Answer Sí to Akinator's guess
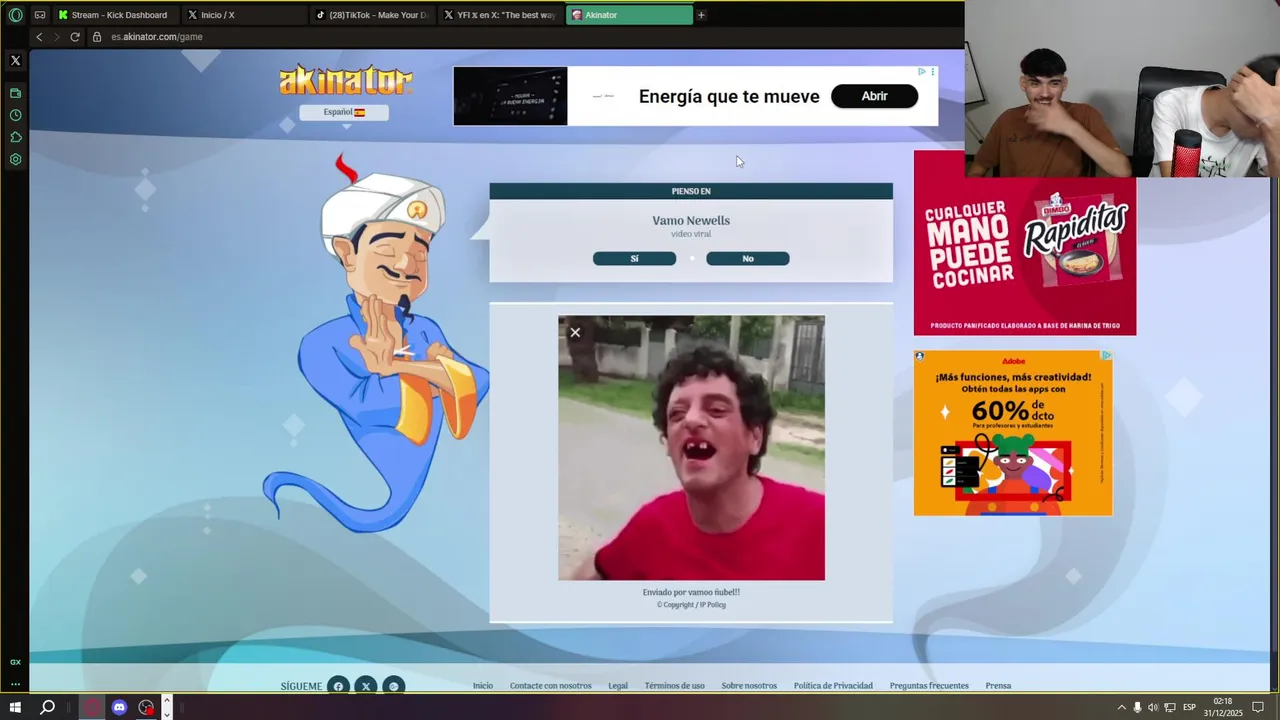The width and height of the screenshot is (1280, 720). click(634, 259)
